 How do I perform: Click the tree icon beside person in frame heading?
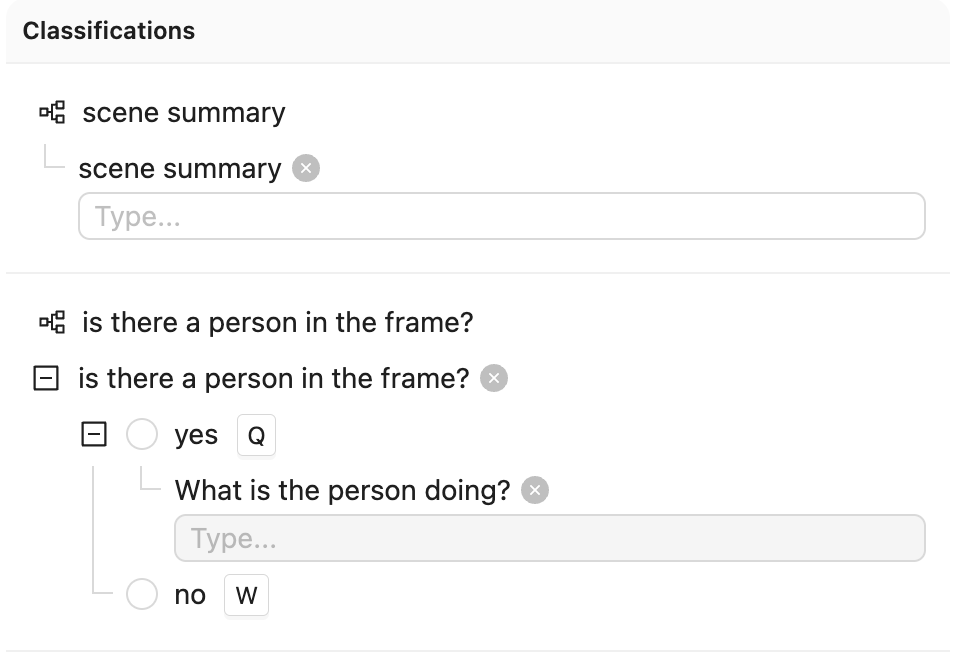(52, 322)
